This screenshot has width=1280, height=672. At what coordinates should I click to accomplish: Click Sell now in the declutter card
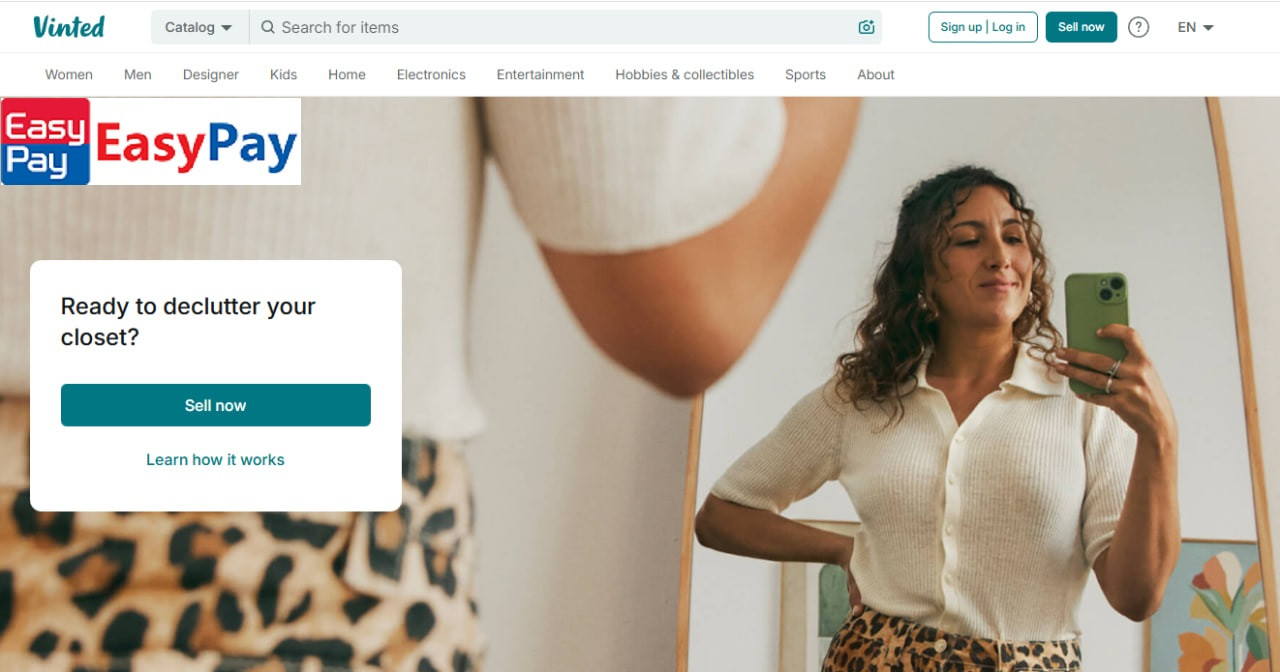click(216, 405)
